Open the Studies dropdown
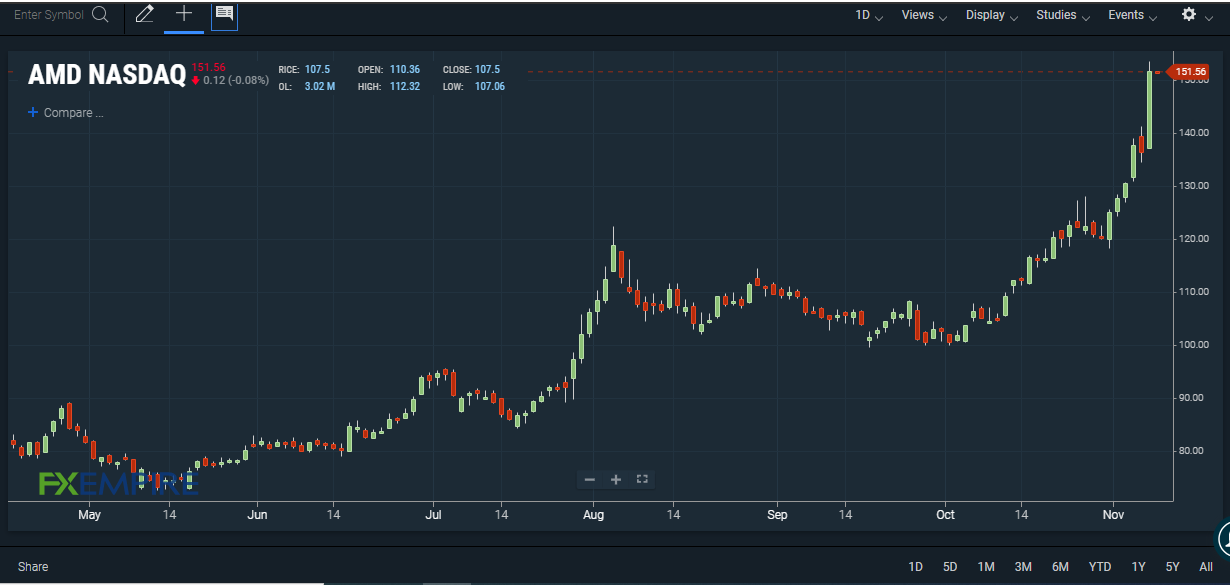 pyautogui.click(x=1063, y=15)
